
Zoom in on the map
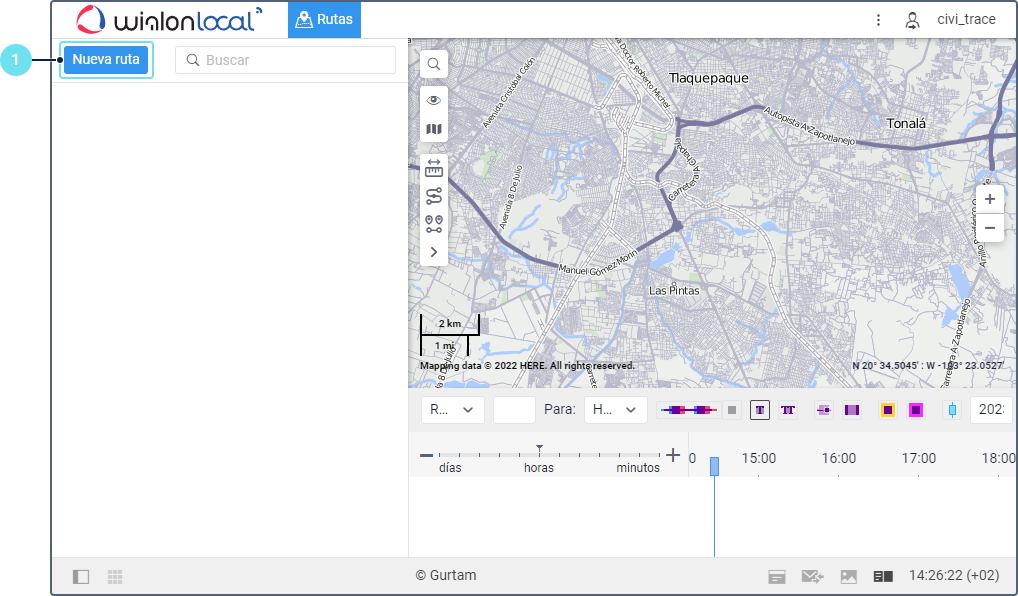pos(989,199)
